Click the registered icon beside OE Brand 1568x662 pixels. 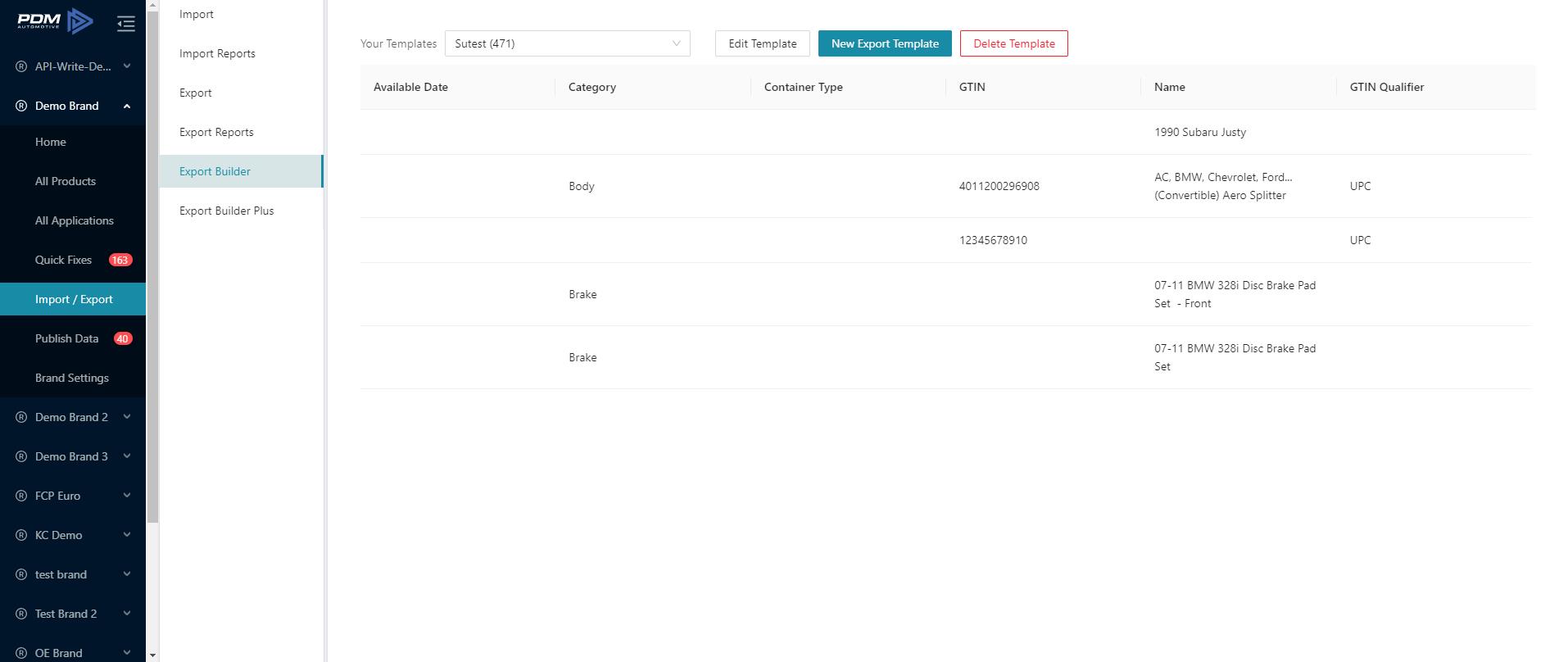(x=21, y=653)
